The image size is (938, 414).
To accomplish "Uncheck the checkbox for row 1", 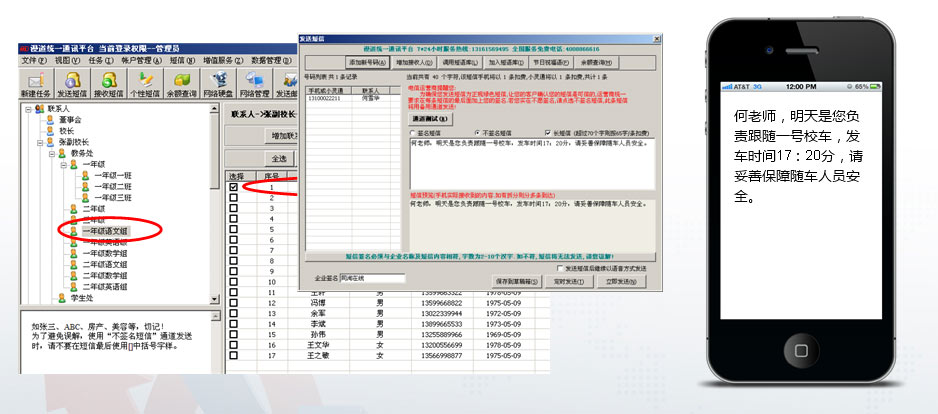I will click(x=233, y=187).
